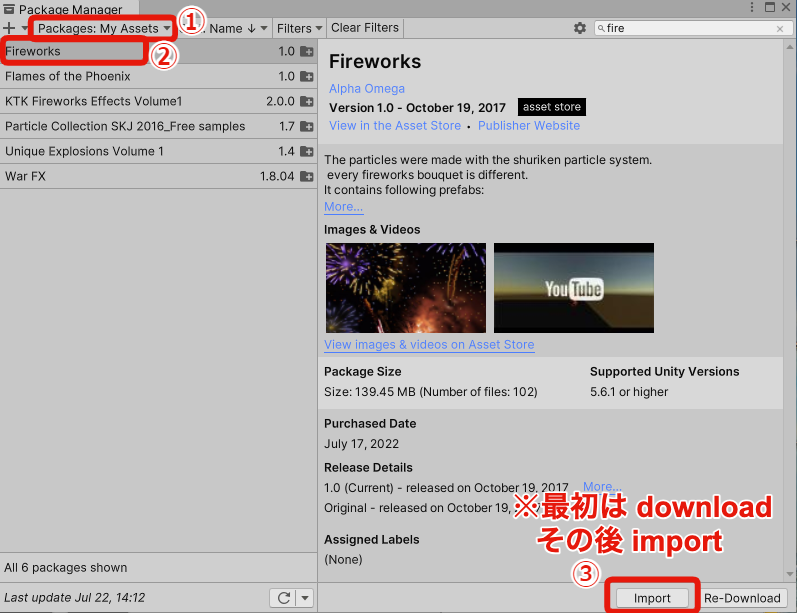Click the plus add-package icon
Screen dimensions: 797x613
pyautogui.click(x=9, y=28)
